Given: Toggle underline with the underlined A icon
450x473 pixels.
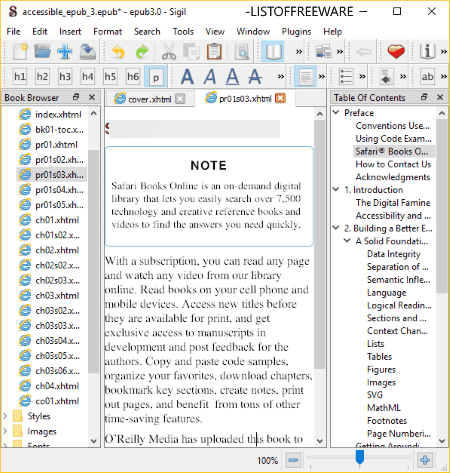Looking at the screenshot, I should click(x=232, y=77).
